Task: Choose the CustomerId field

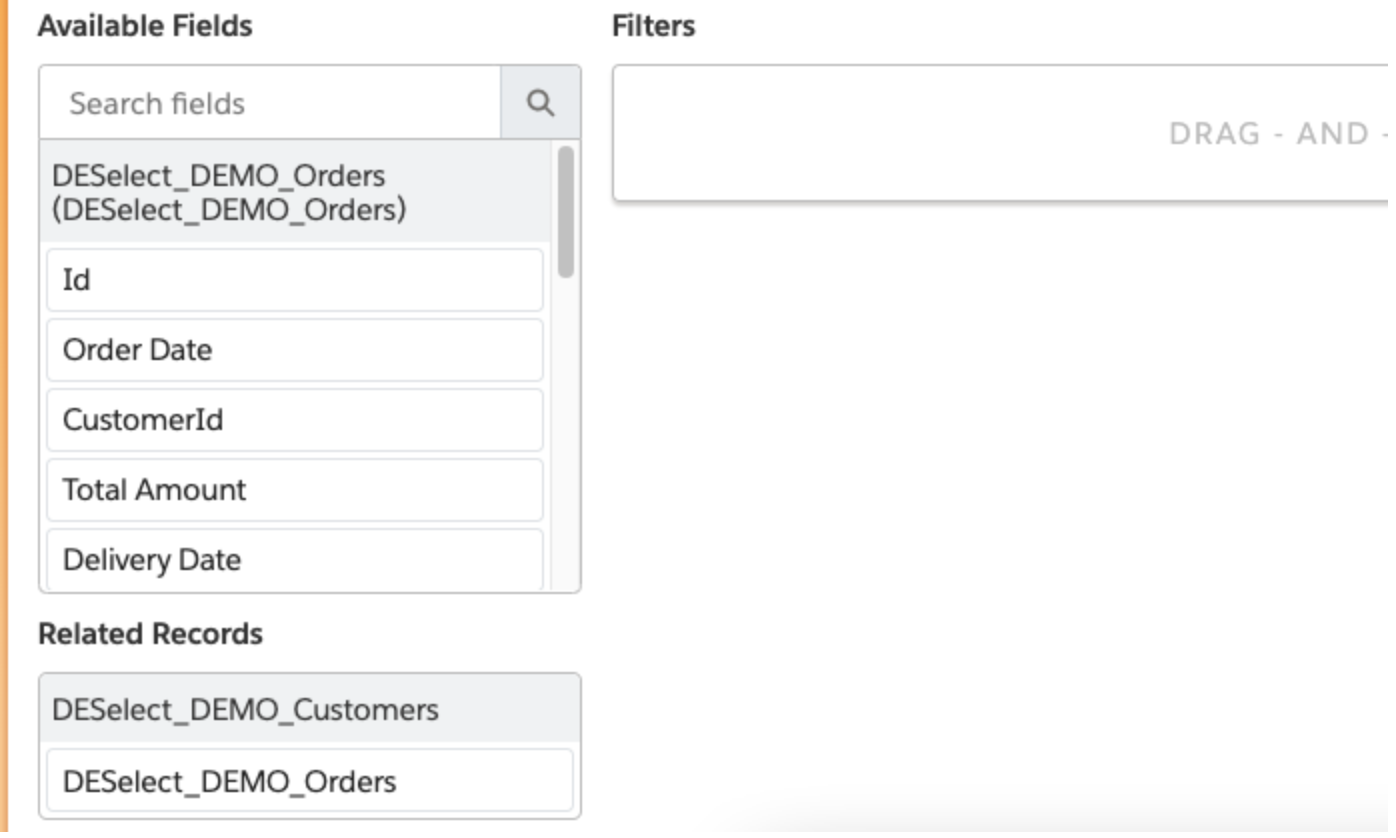Action: (x=295, y=420)
